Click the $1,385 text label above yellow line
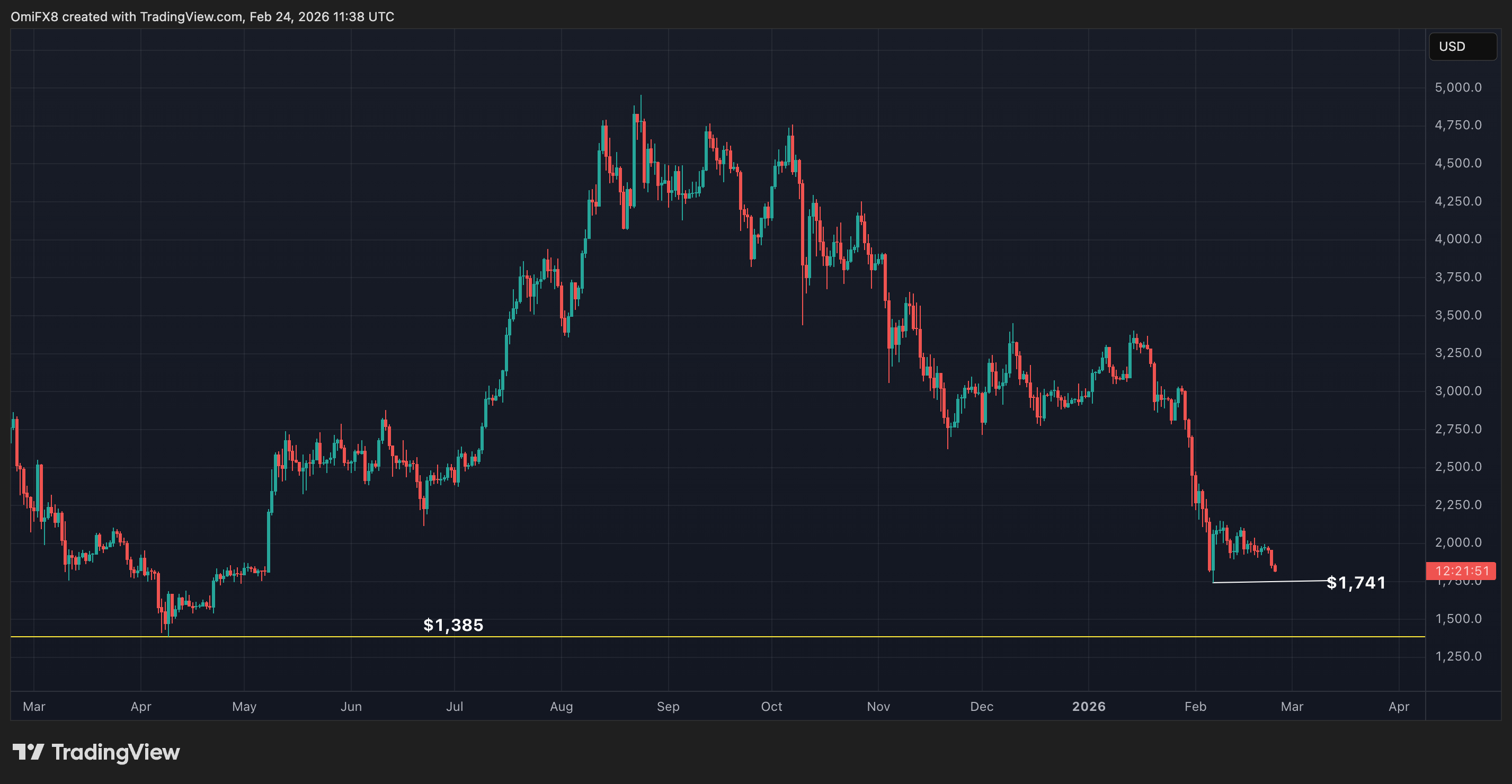The height and width of the screenshot is (784, 1512). (453, 625)
